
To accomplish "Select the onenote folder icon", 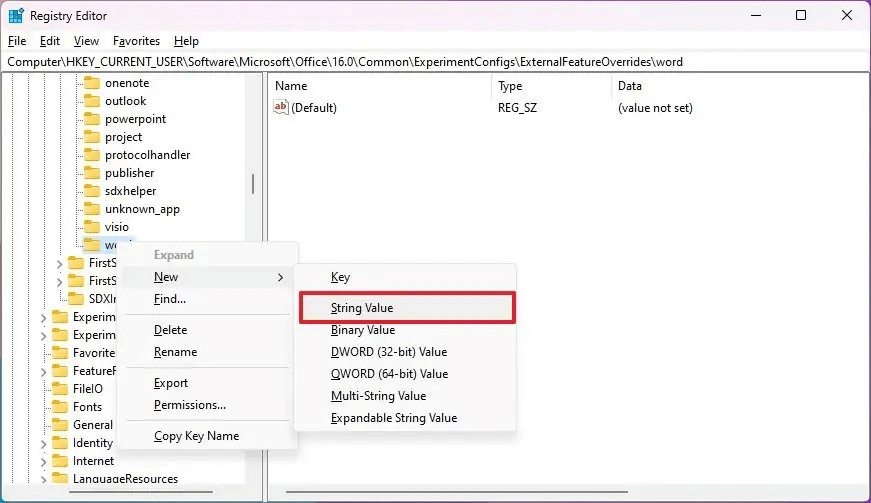I will [x=91, y=83].
